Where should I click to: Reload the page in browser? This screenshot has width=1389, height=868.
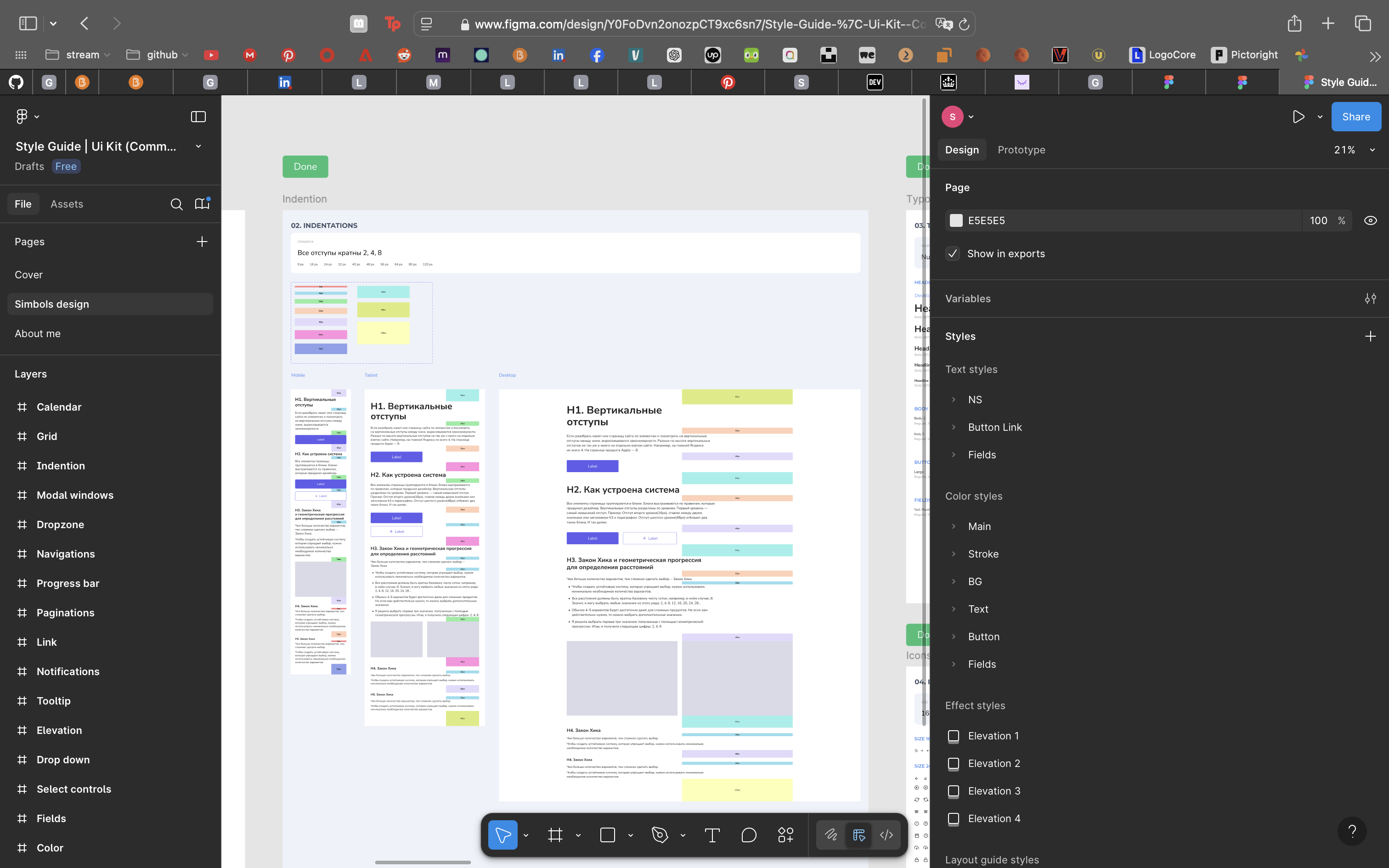pos(964,23)
